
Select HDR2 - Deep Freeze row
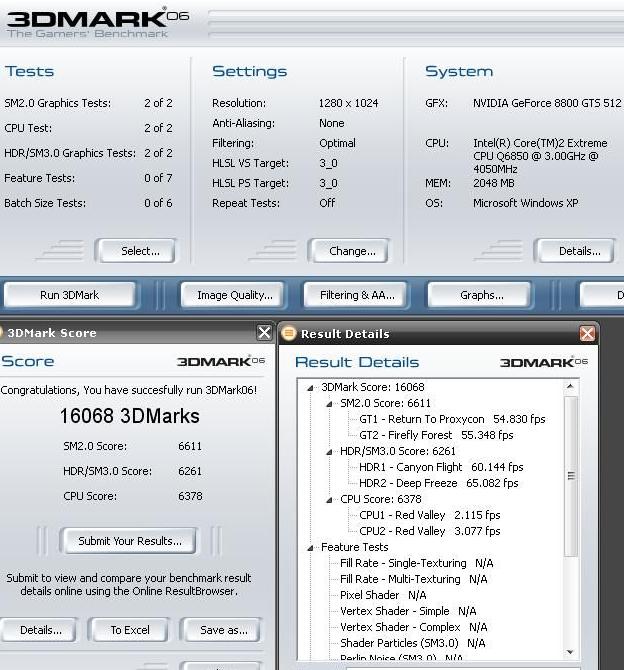[439, 483]
